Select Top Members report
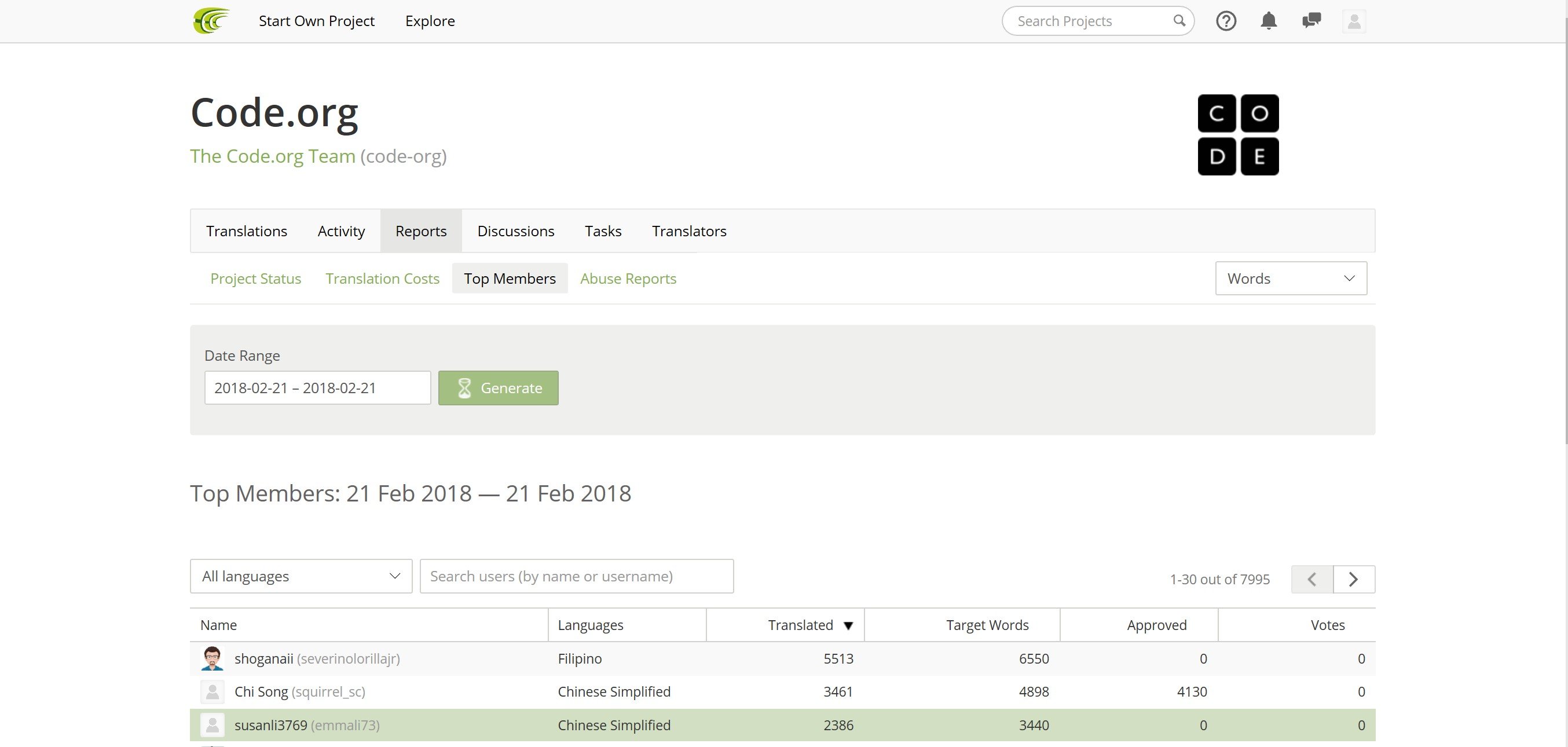Viewport: 1568px width, 747px height. pos(510,278)
